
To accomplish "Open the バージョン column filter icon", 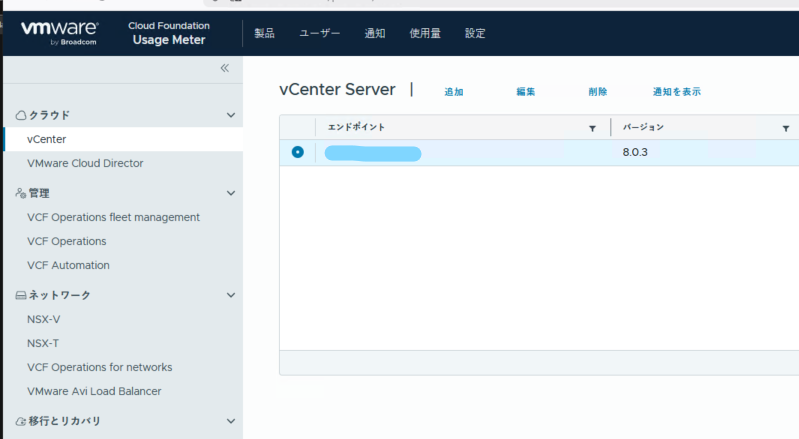I will click(x=786, y=128).
